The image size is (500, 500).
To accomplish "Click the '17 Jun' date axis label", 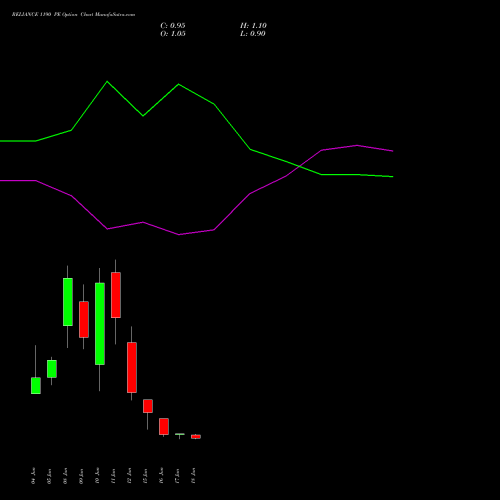I will pyautogui.click(x=177, y=476).
